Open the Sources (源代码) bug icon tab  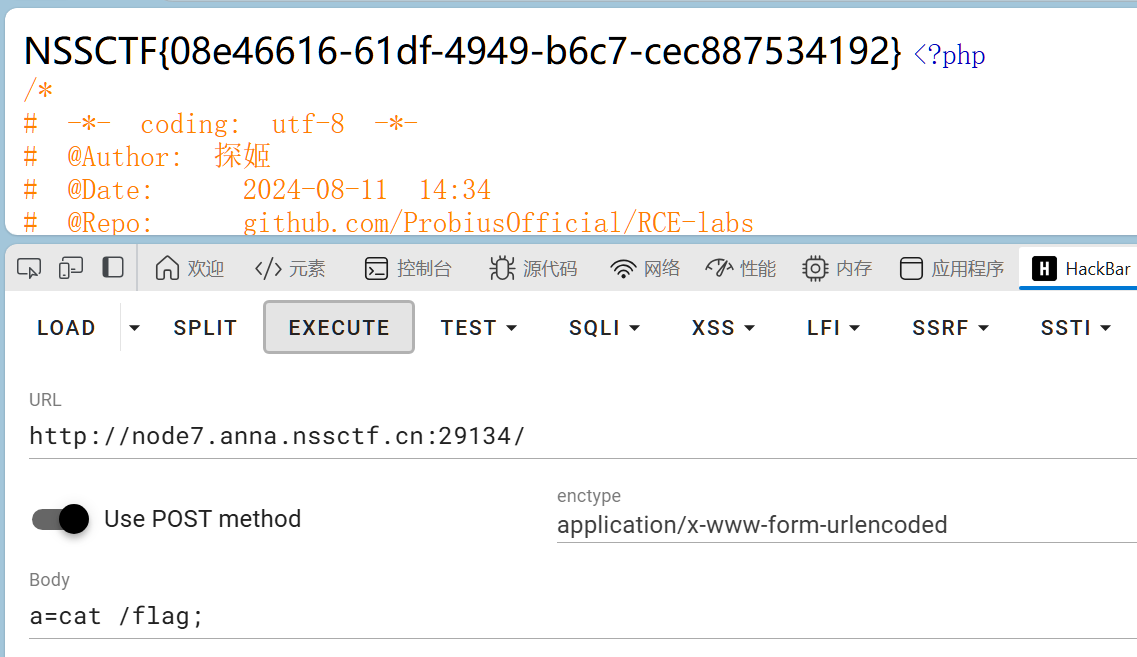[x=533, y=268]
